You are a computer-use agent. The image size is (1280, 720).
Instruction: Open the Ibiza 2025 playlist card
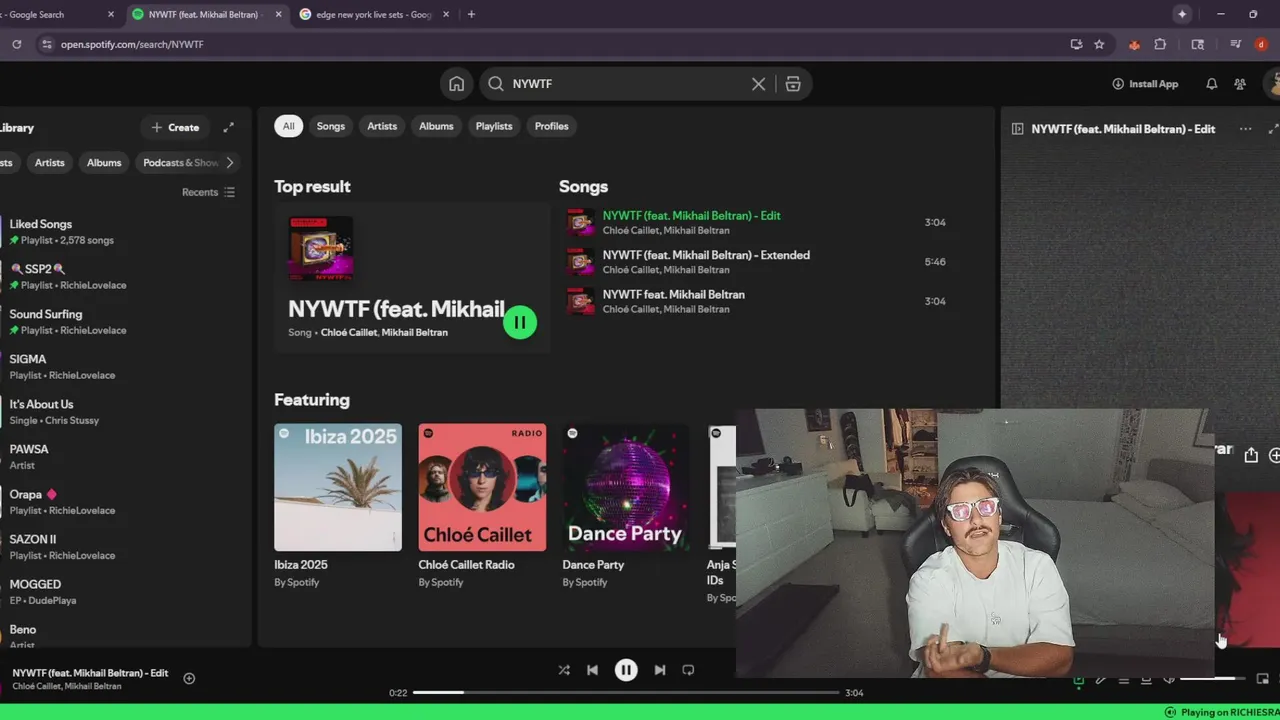(338, 507)
